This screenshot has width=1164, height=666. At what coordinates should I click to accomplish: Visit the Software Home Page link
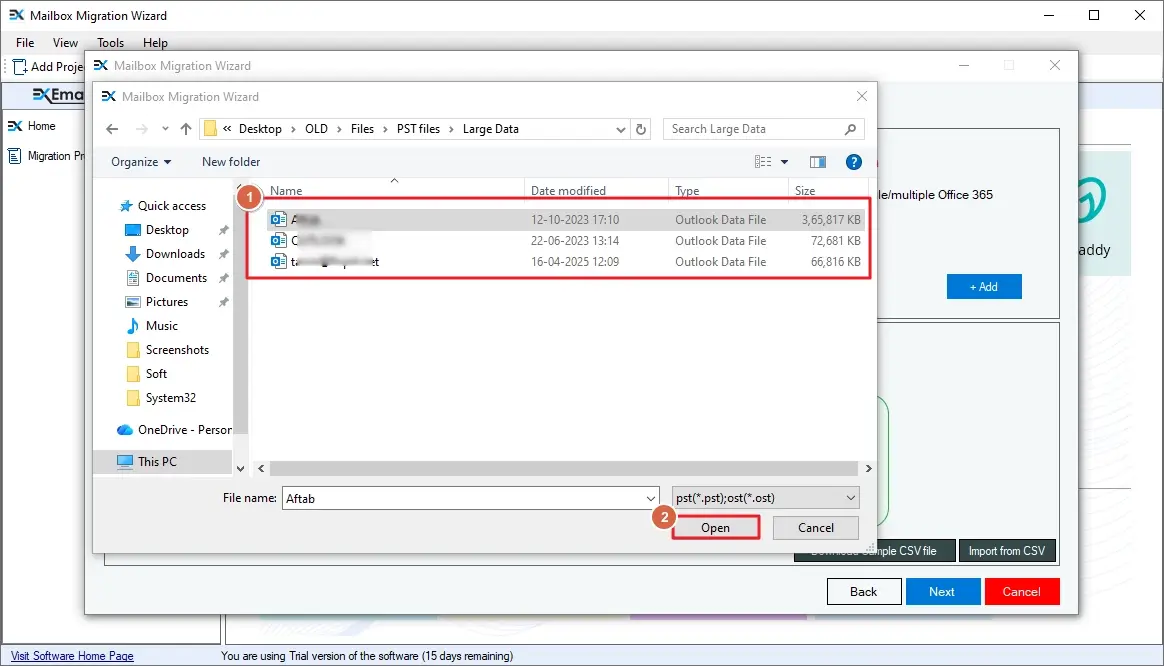coord(70,655)
